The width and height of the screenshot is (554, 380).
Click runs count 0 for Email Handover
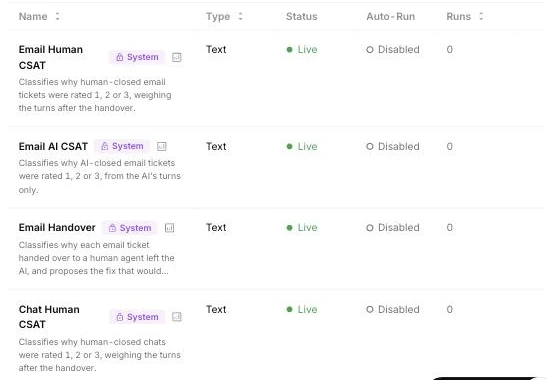click(x=449, y=227)
